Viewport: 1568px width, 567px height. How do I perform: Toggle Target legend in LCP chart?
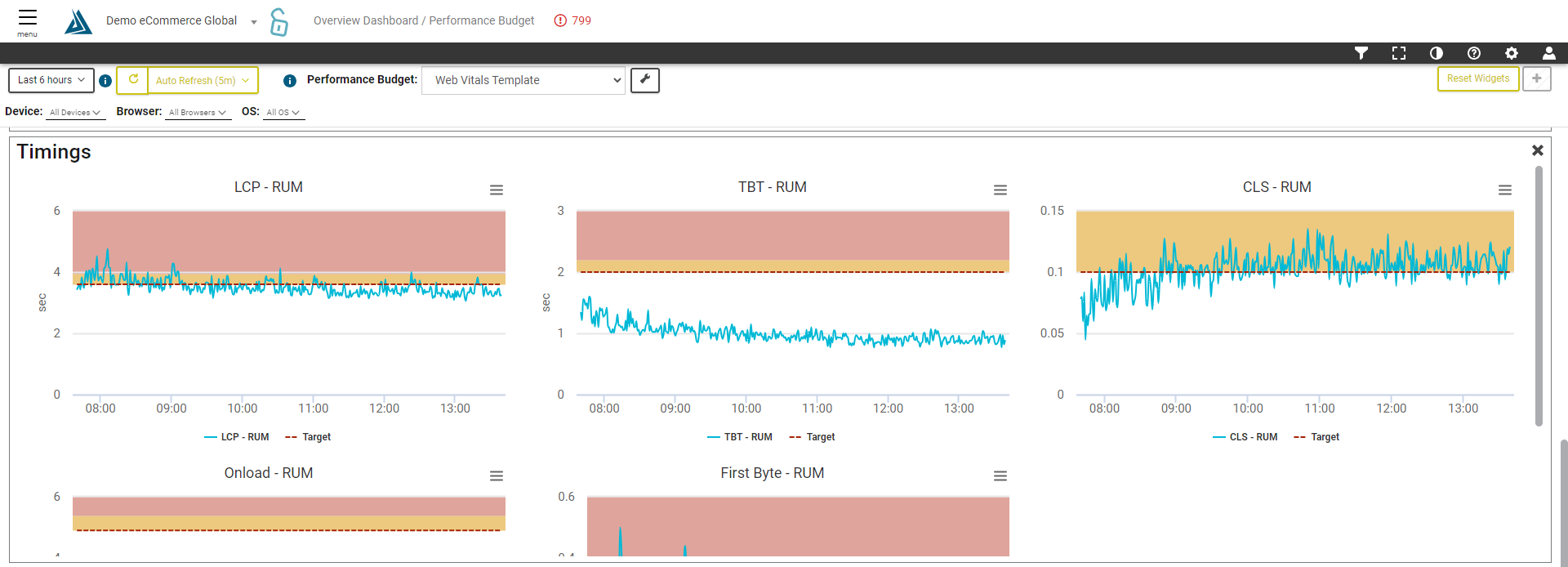(x=308, y=437)
